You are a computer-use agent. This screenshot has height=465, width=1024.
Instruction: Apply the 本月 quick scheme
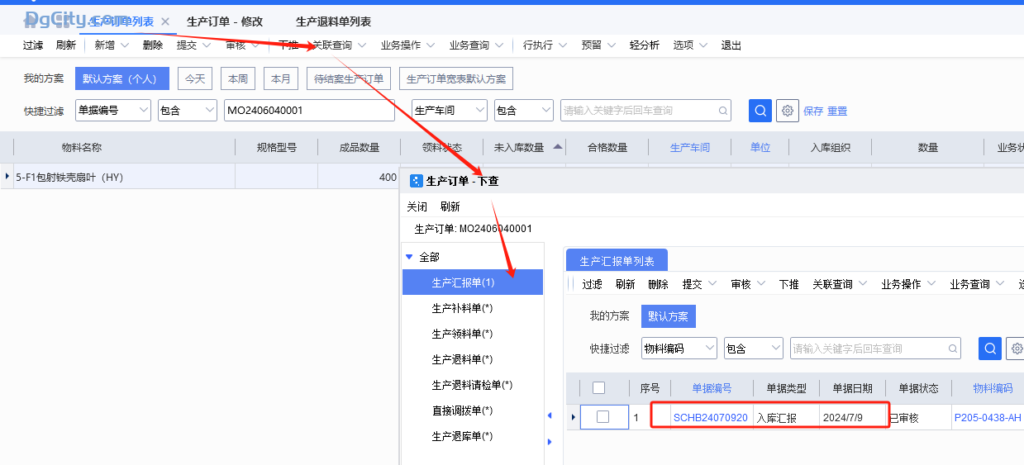pos(281,78)
